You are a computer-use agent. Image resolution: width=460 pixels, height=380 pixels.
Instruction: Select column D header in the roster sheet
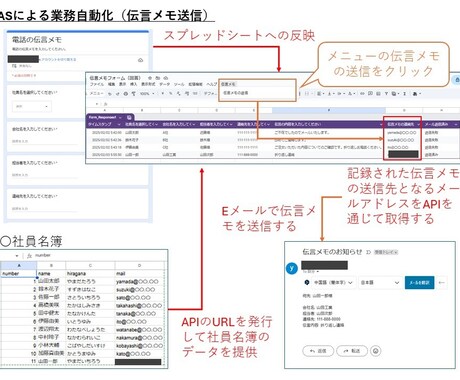pyautogui.click(x=139, y=265)
